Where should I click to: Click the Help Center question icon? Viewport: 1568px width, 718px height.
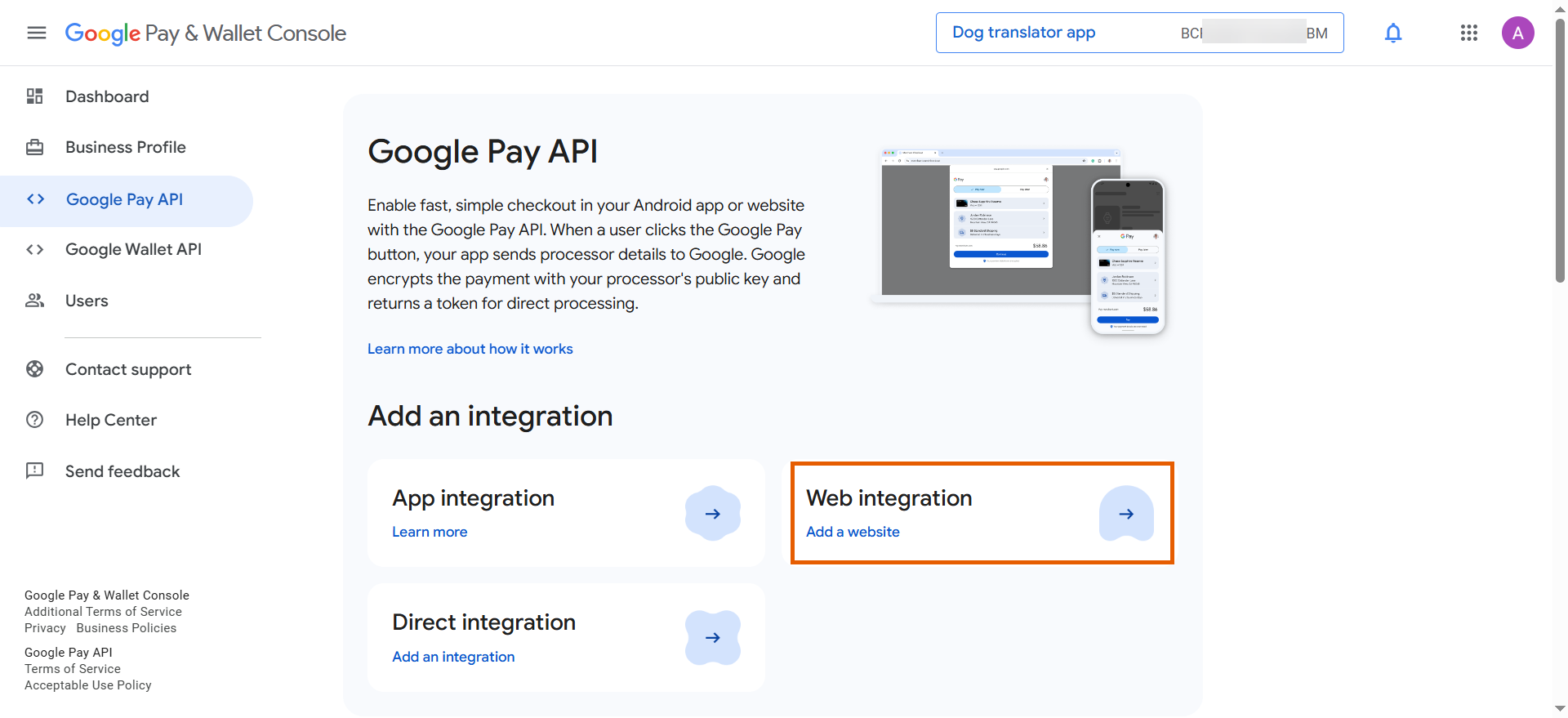34,420
